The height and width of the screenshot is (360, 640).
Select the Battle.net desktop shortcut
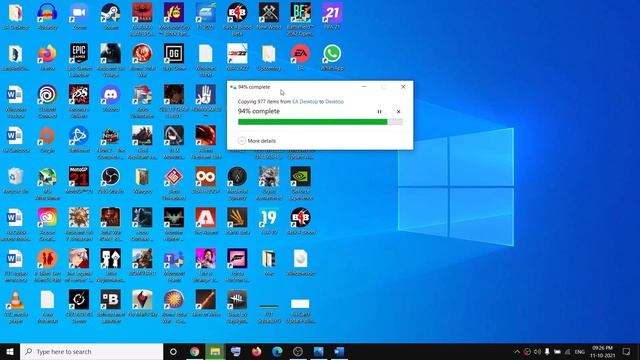79,139
